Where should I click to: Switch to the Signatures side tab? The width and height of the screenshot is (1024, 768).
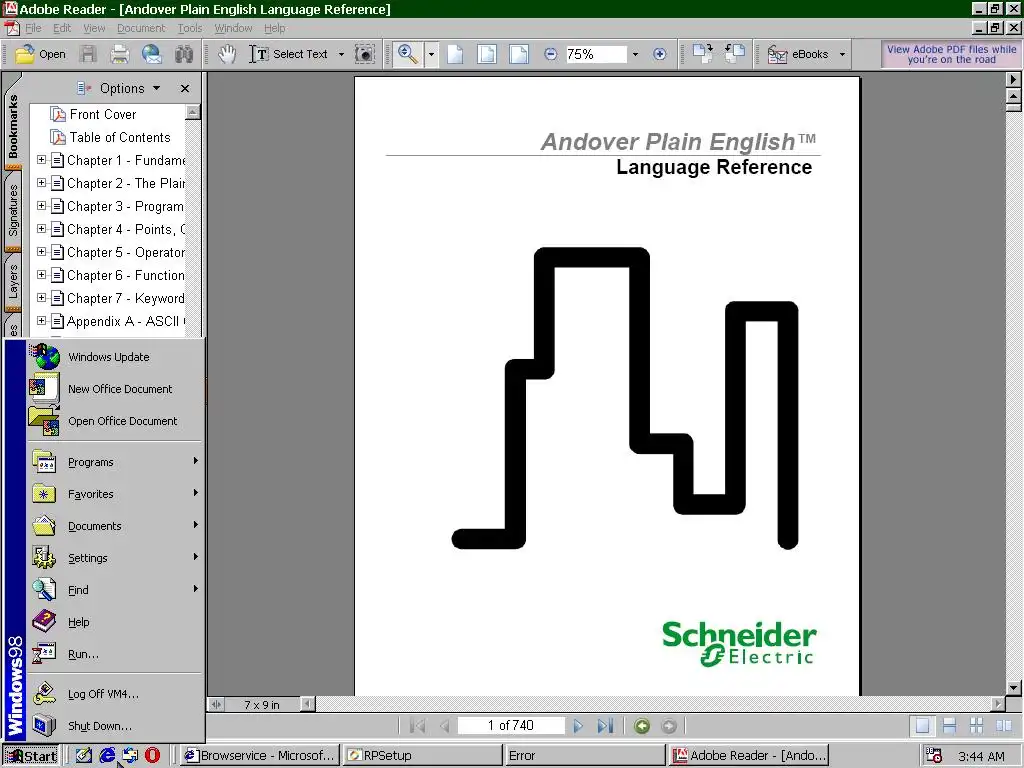coord(13,210)
